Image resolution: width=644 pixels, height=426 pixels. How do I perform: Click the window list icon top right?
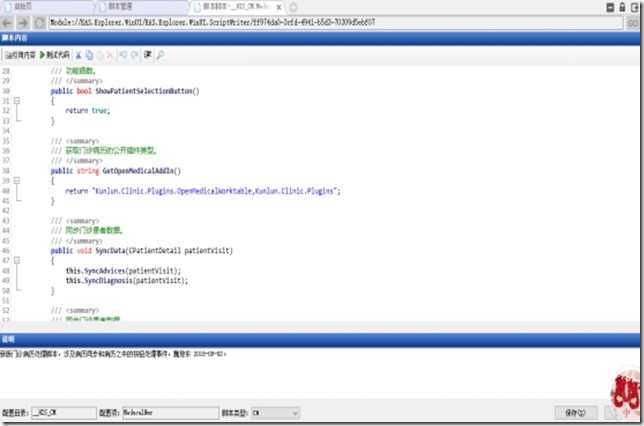[610, 7]
